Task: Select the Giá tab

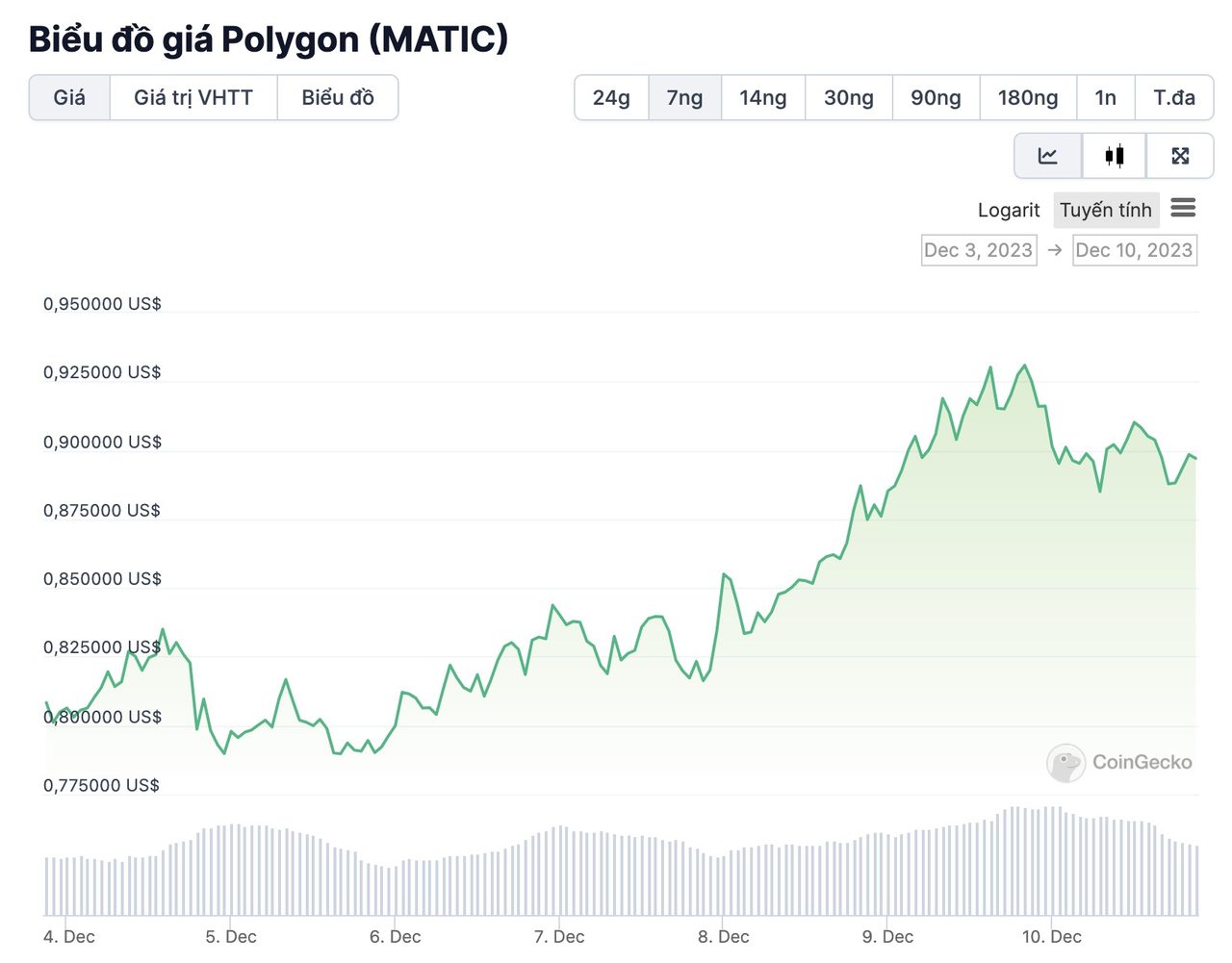Action: tap(69, 97)
